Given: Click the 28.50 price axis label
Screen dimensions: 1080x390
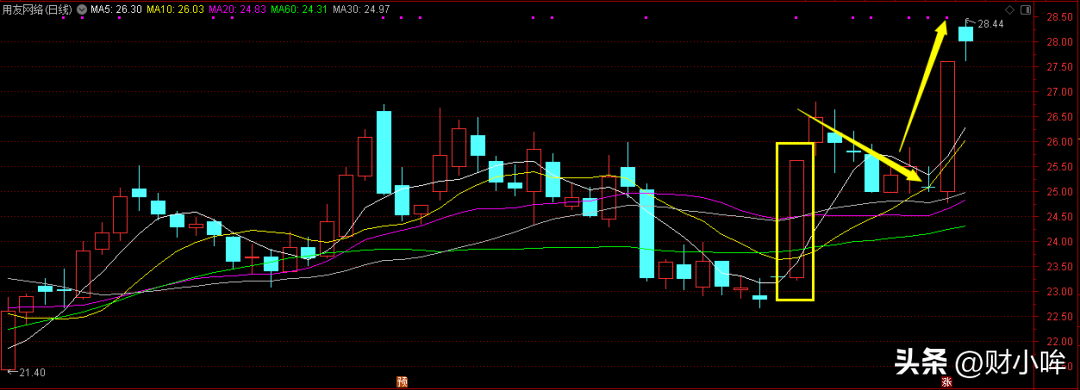Looking at the screenshot, I should coord(1060,17).
